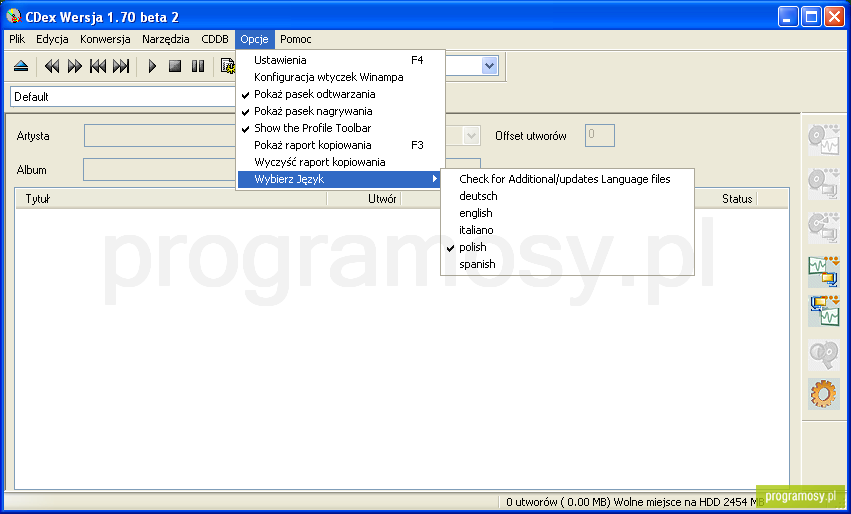
Task: Jump to previous track icon
Action: click(x=98, y=66)
